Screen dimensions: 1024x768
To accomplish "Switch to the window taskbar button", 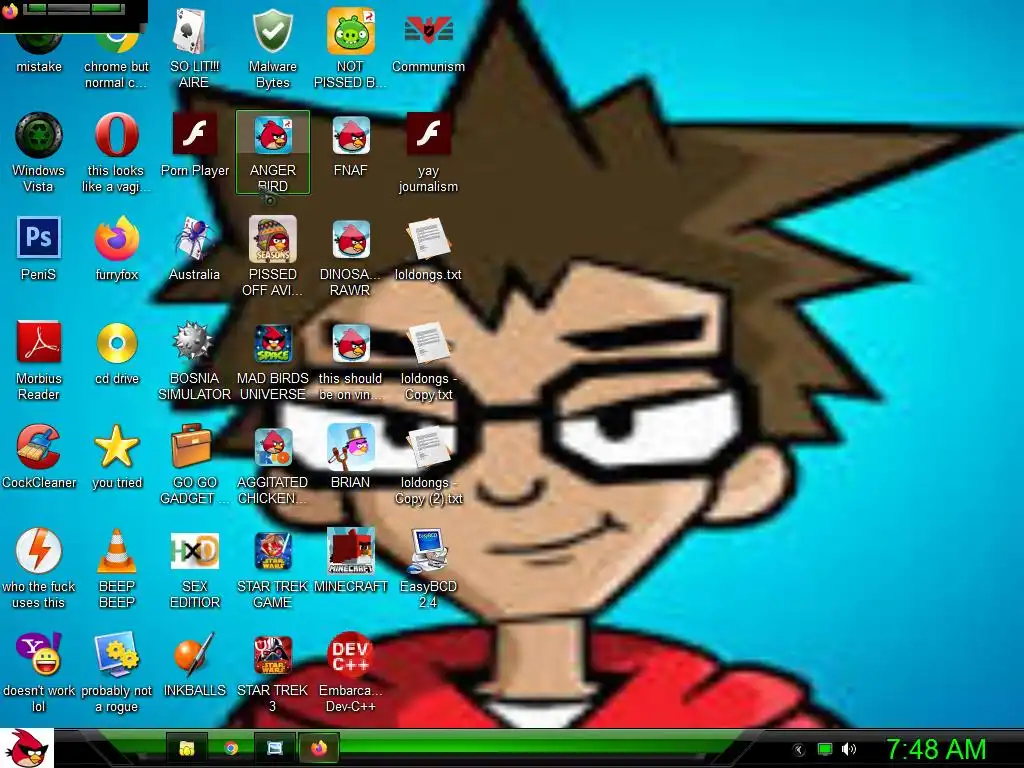I will (x=275, y=748).
